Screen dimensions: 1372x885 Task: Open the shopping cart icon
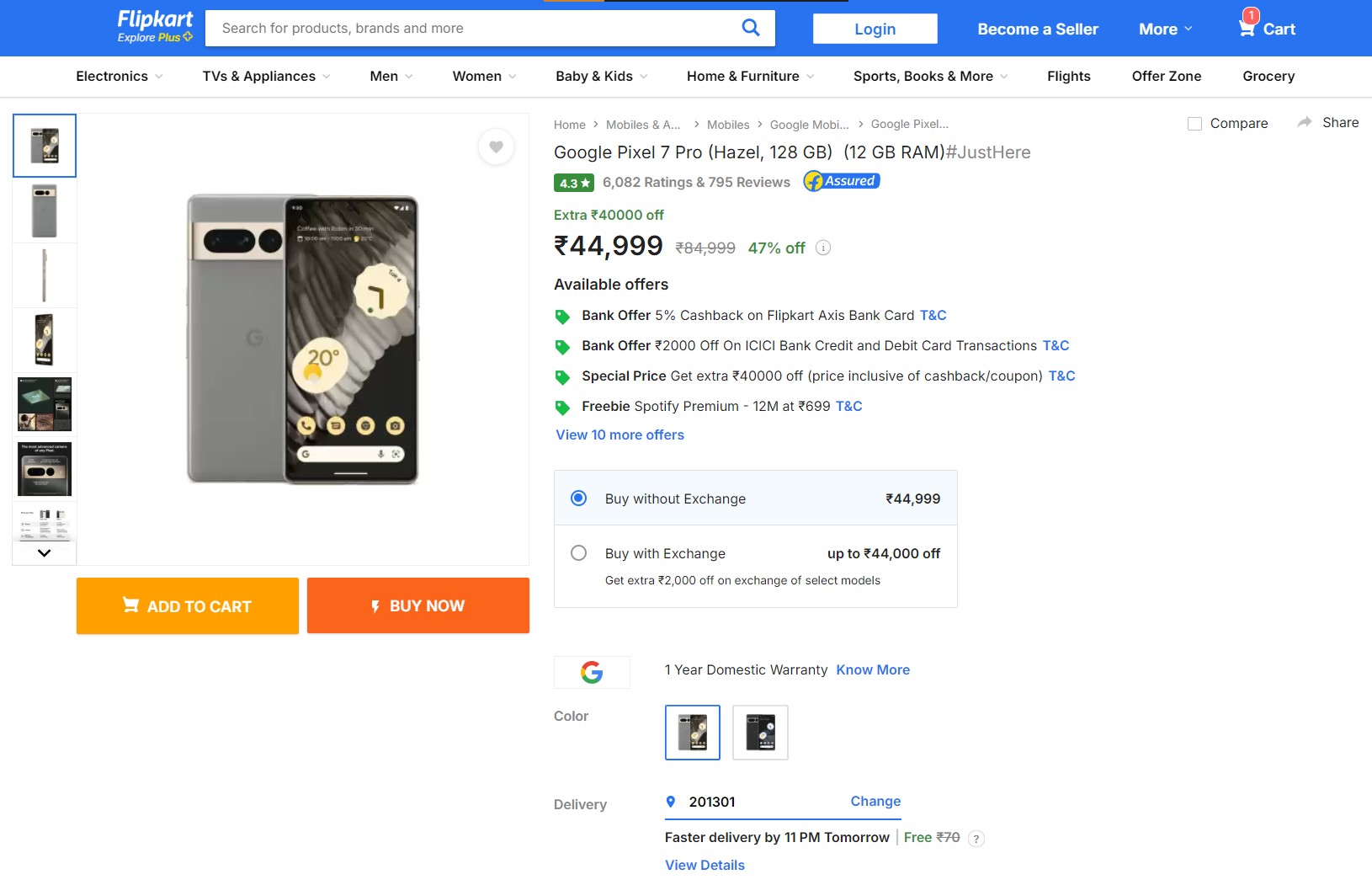(1247, 29)
